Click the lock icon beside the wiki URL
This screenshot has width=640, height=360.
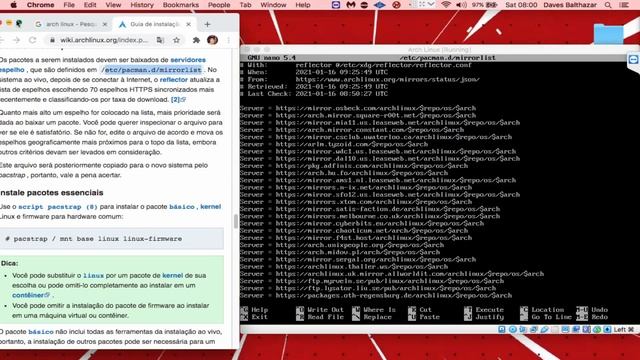click(52, 40)
